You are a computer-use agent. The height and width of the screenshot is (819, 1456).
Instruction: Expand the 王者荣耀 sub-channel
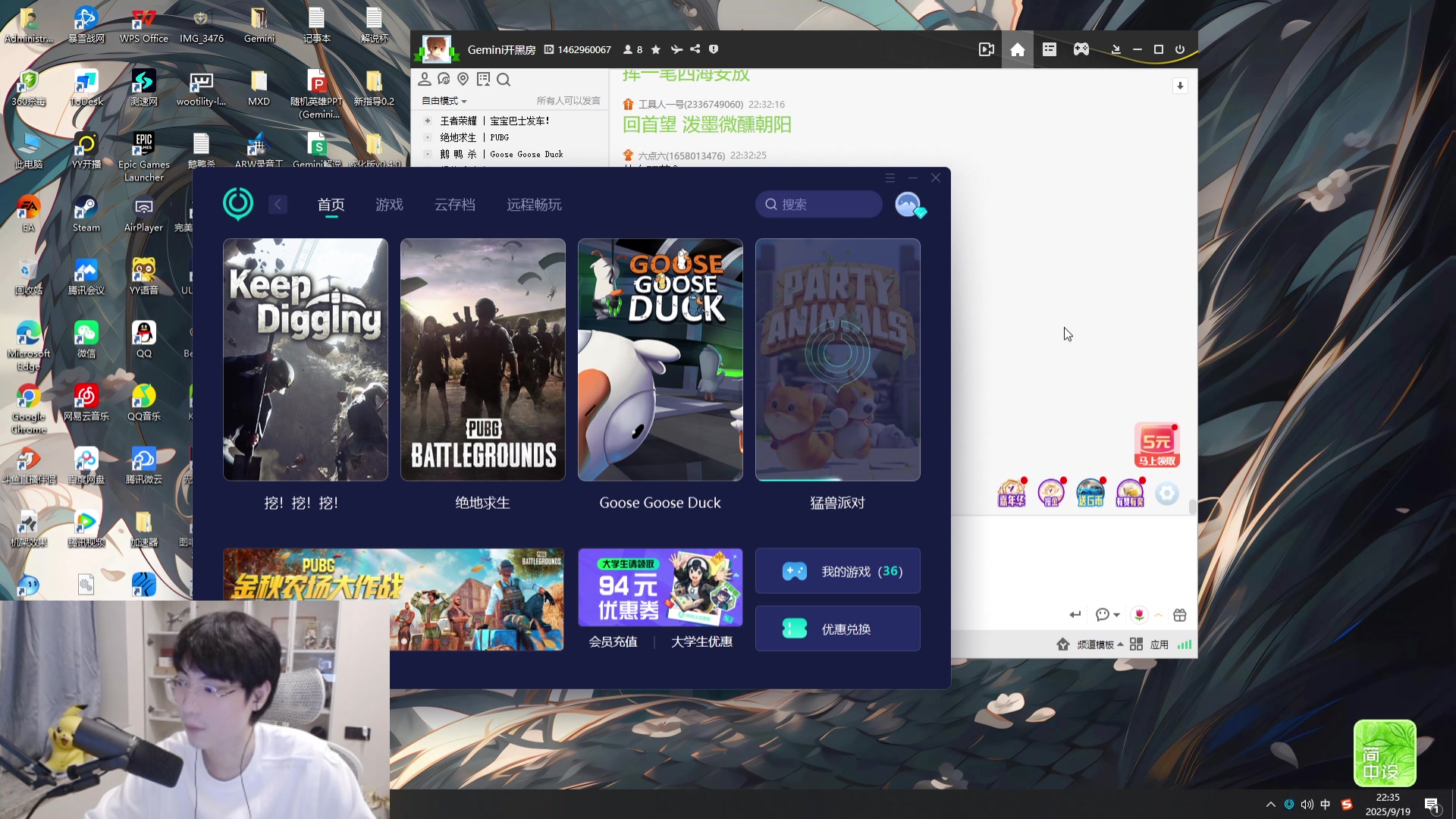(x=427, y=121)
